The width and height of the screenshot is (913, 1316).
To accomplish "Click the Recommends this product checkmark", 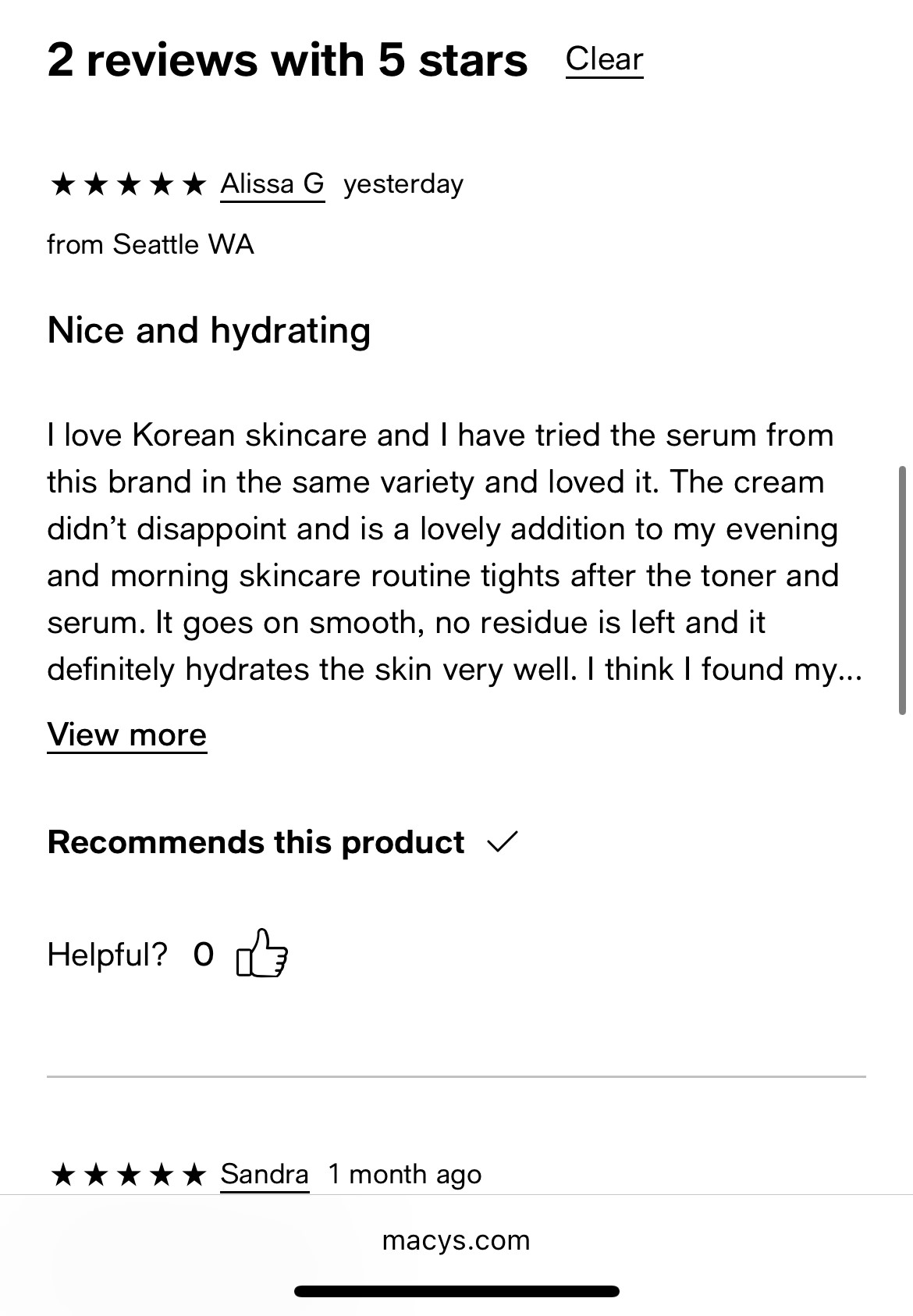I will coord(502,841).
